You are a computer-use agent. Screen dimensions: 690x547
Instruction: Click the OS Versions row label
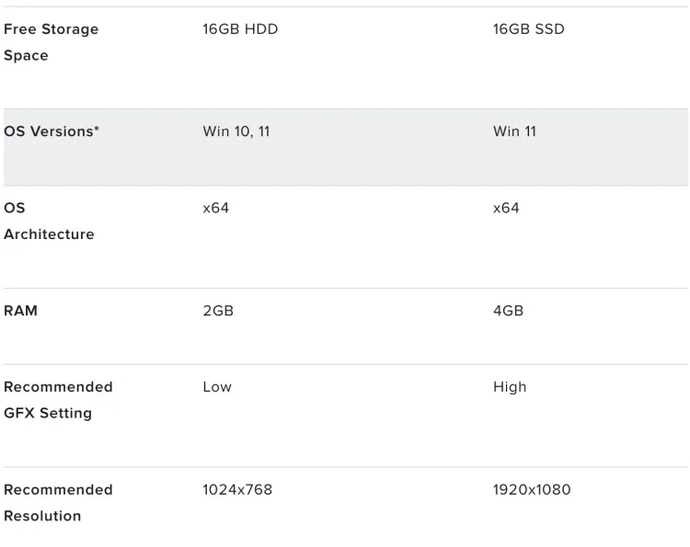point(48,131)
